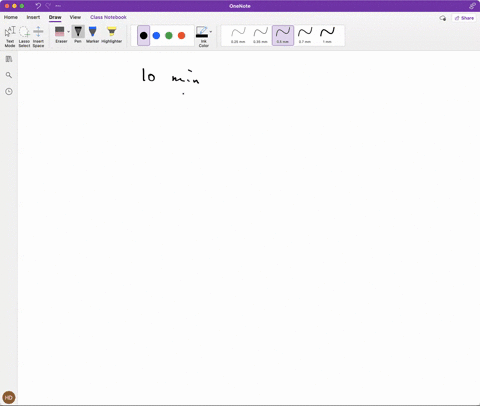Select the Marker tool
The width and height of the screenshot is (480, 406).
tap(93, 34)
